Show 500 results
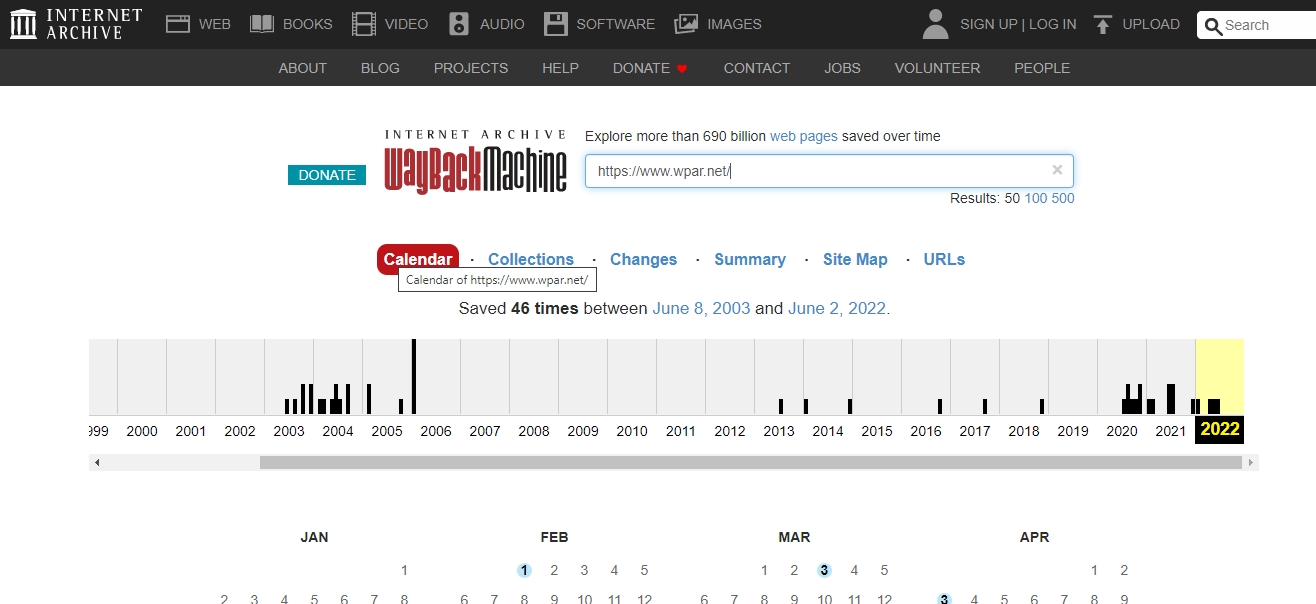 pos(1063,198)
